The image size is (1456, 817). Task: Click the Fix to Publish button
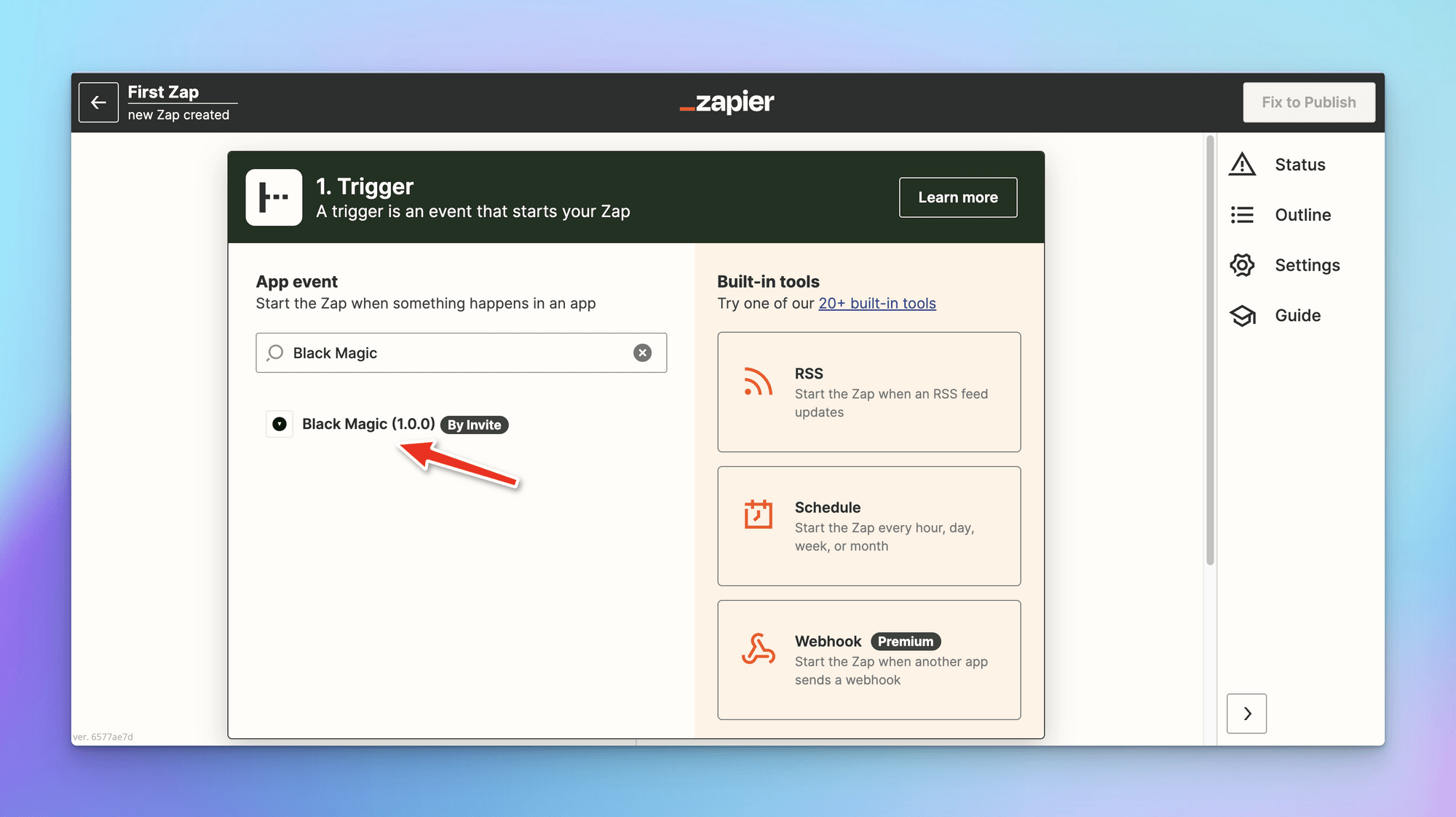1308,102
